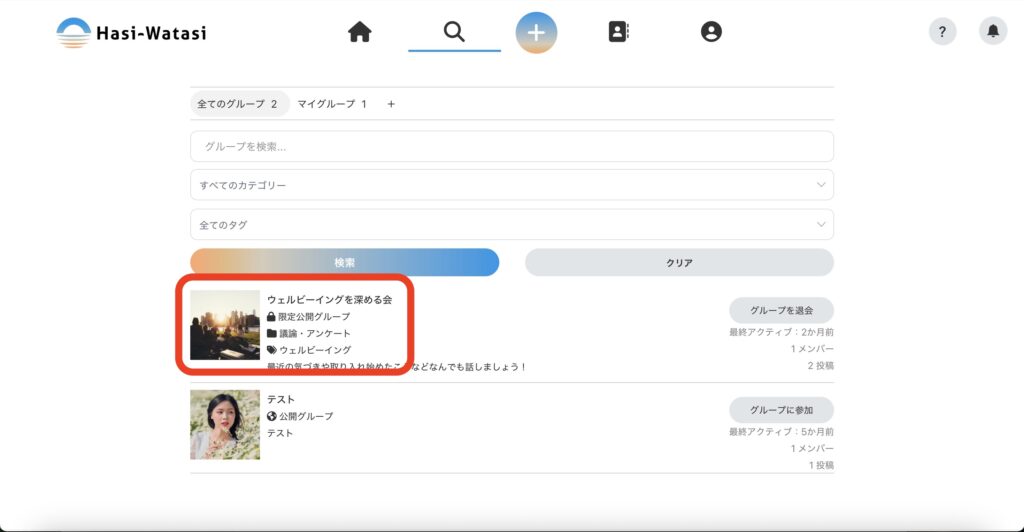This screenshot has height=532, width=1024.
Task: Open the user profile icon
Action: point(711,32)
